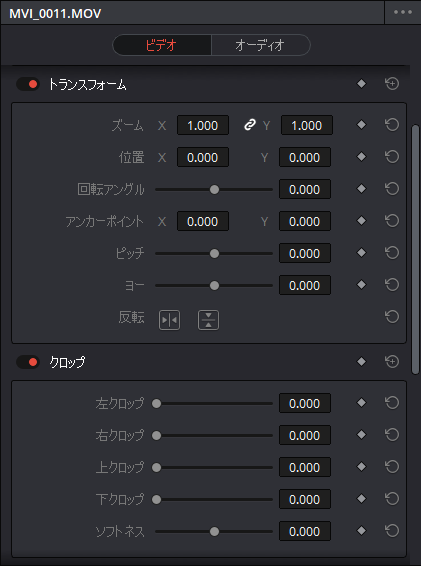Screen dimensions: 421x566
Task: Reset the ズーム zoom values
Action: (392, 125)
